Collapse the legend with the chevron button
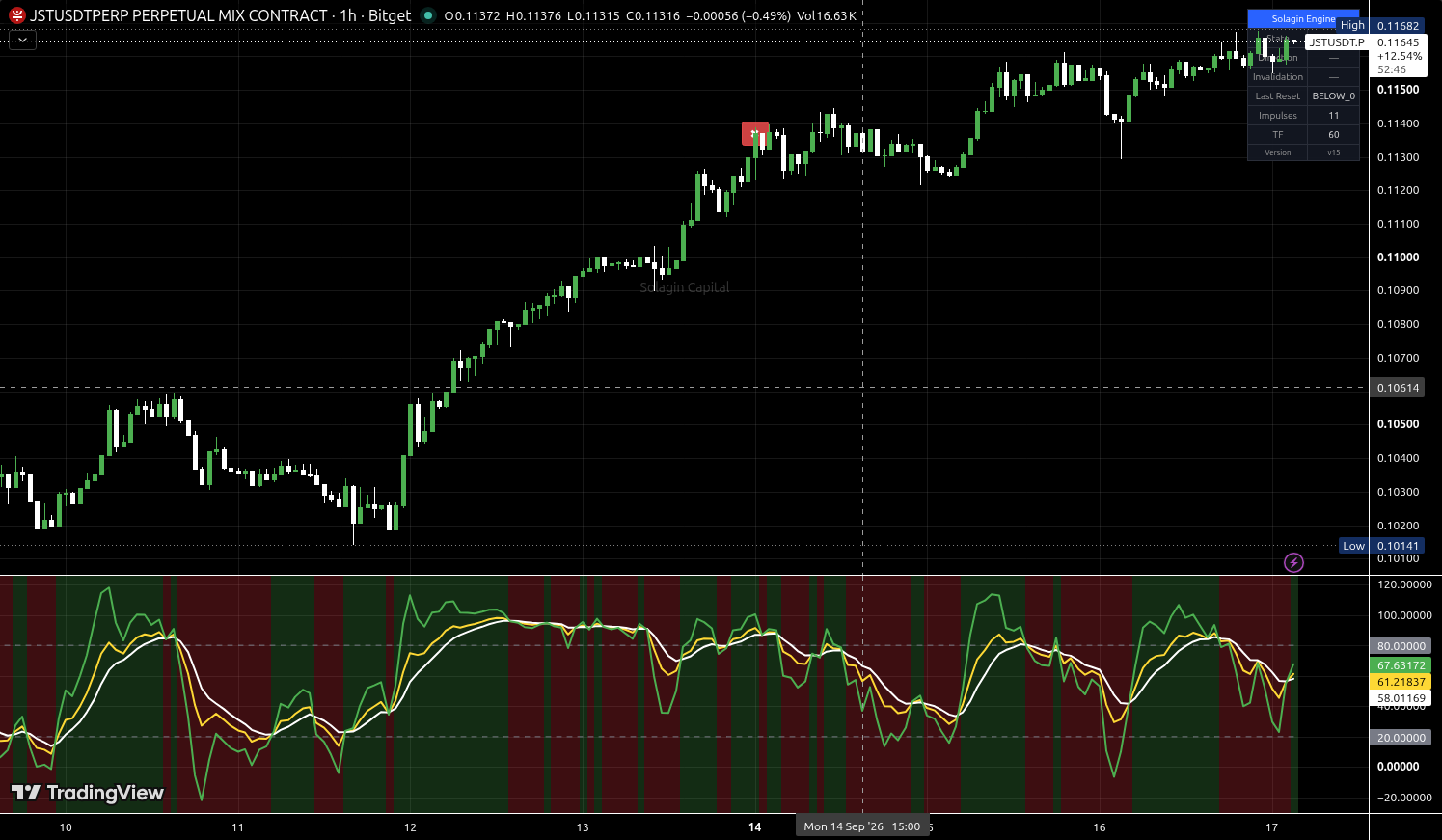Screen dimensions: 1442x840 coord(22,41)
